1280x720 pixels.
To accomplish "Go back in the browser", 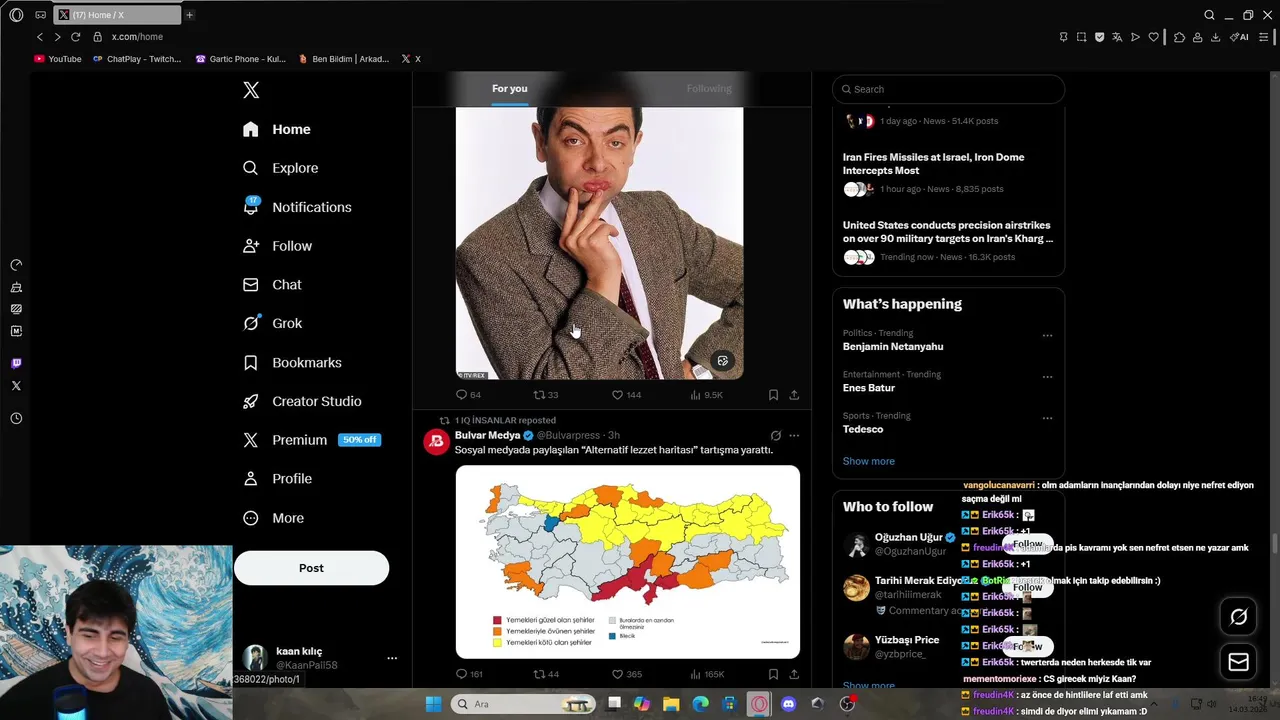I will [40, 37].
